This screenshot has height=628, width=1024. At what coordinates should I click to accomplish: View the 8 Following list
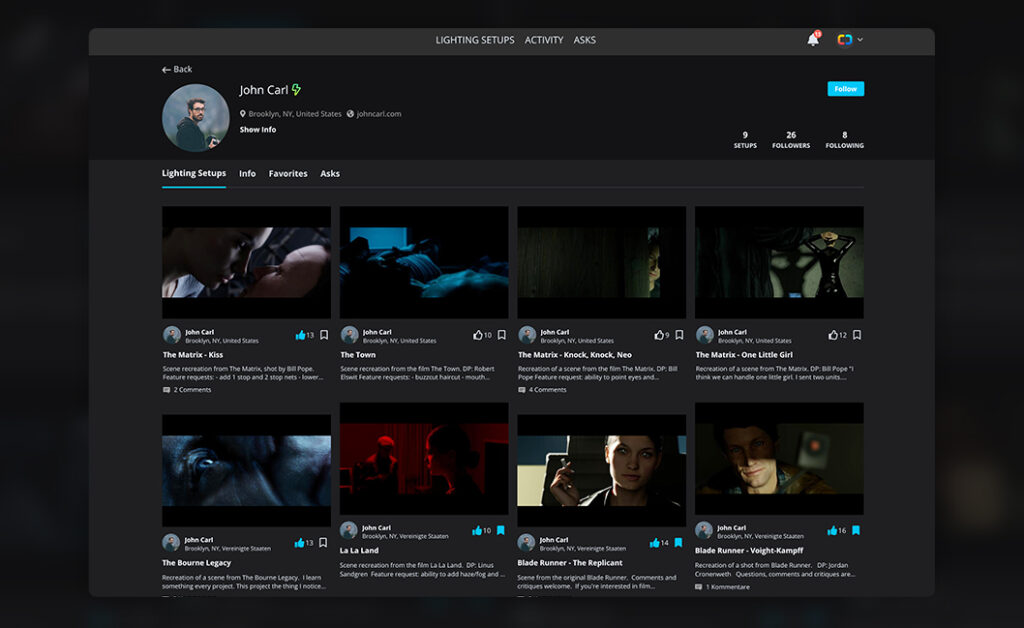tap(844, 140)
